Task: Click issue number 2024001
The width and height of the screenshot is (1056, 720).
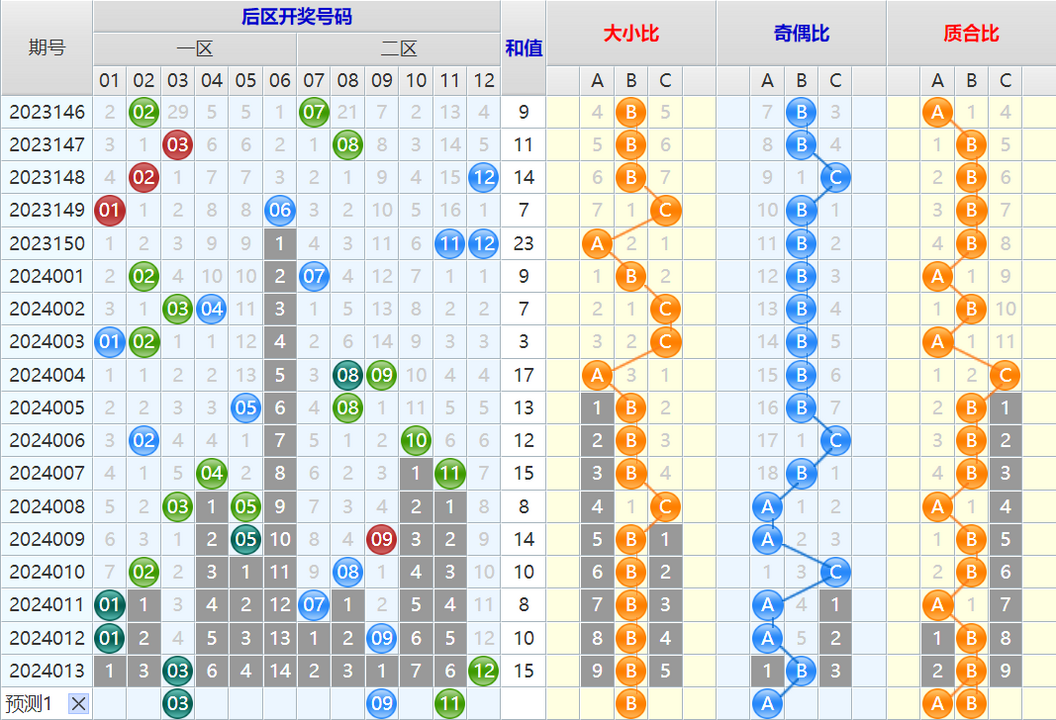Action: pyautogui.click(x=46, y=276)
